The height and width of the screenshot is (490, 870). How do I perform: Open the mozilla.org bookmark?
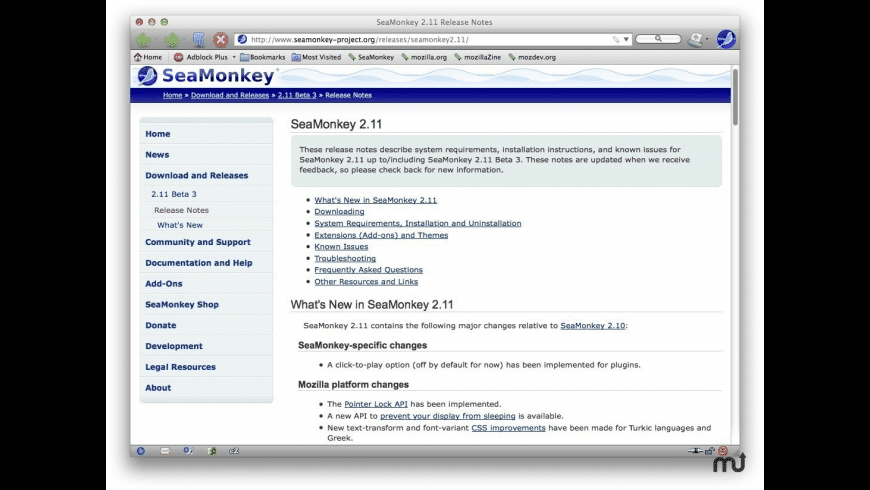click(x=424, y=57)
